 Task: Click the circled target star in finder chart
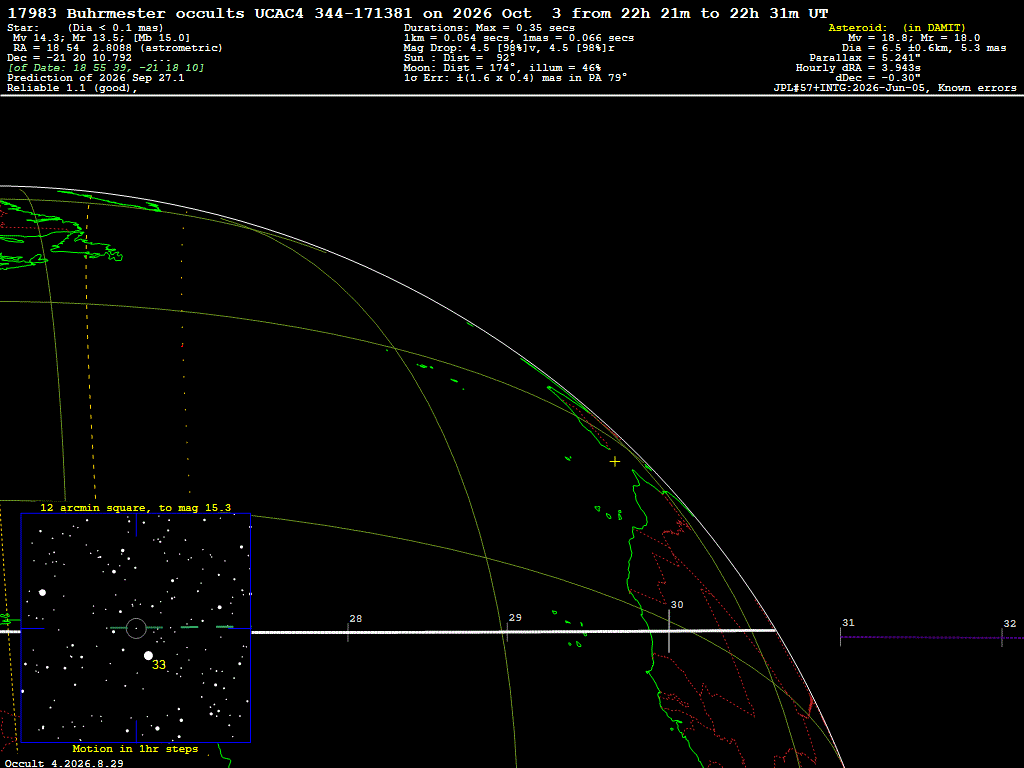(x=136, y=628)
